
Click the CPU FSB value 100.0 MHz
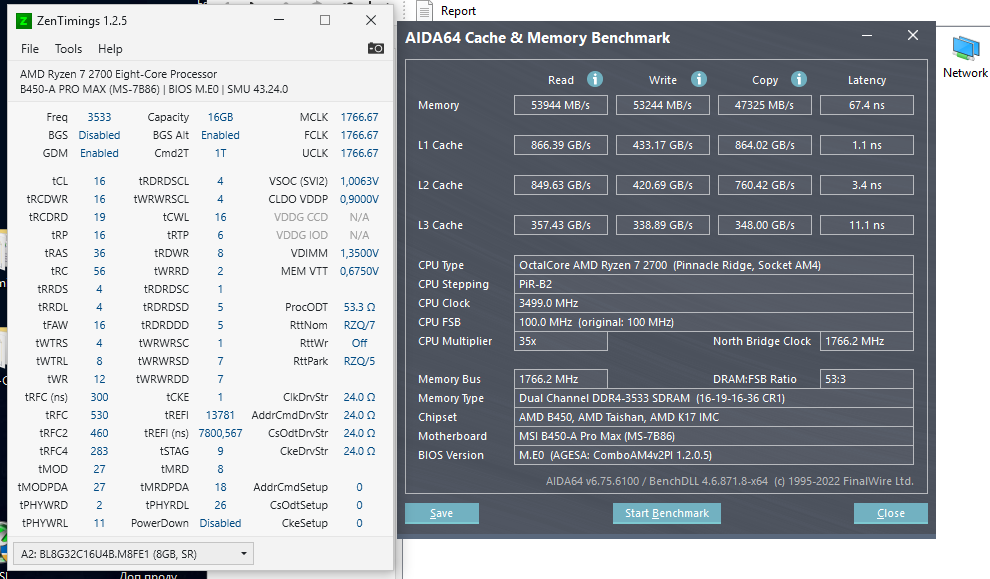click(713, 322)
